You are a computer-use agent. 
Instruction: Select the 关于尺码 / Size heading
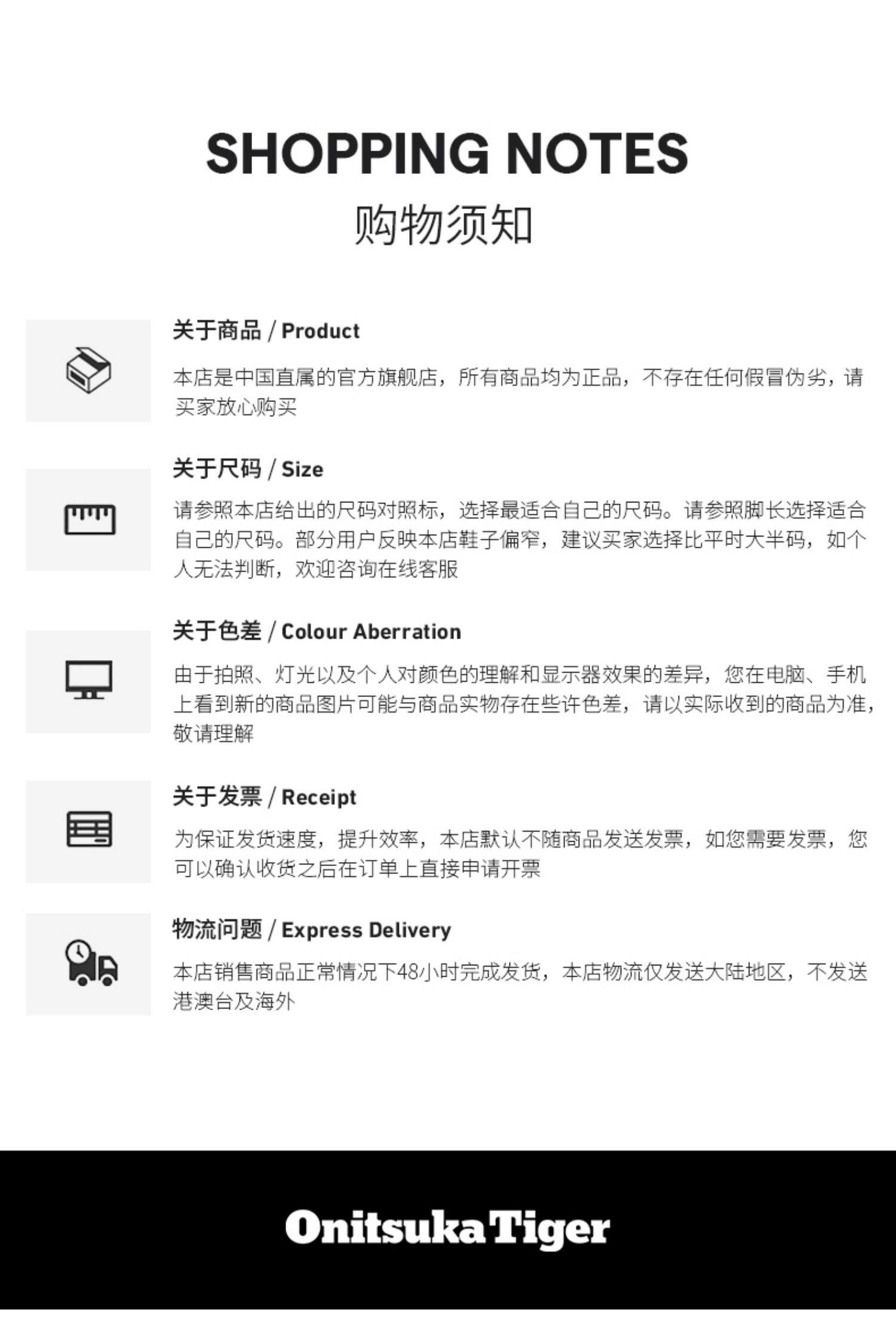point(248,469)
